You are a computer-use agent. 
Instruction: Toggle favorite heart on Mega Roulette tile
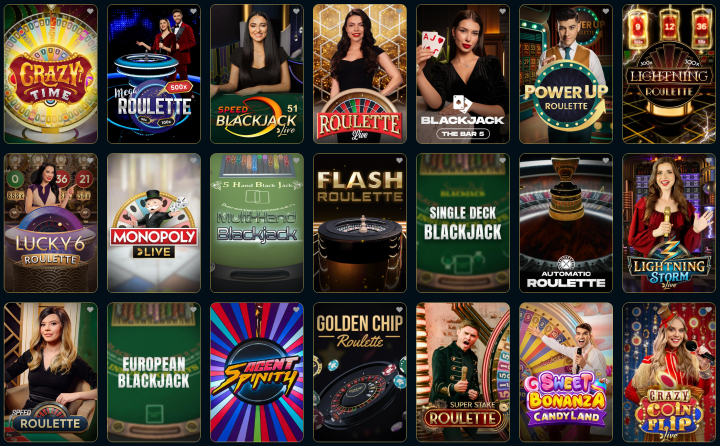(x=193, y=11)
